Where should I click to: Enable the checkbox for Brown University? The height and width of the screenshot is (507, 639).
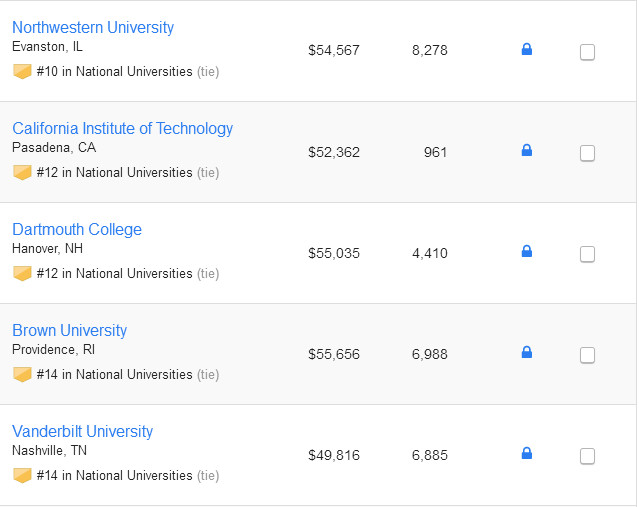[587, 355]
